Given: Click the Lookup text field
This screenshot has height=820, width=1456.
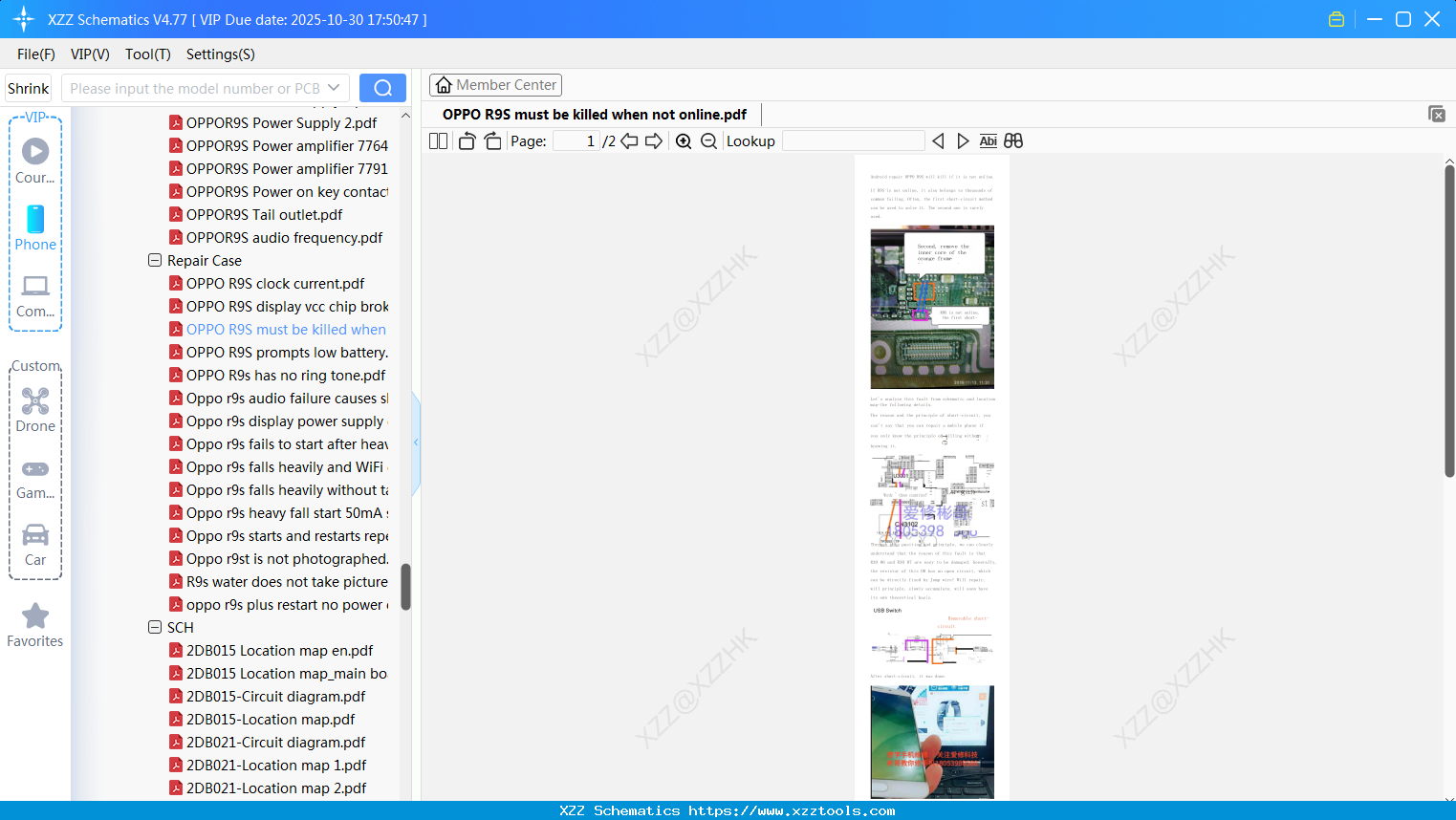Looking at the screenshot, I should pos(854,141).
